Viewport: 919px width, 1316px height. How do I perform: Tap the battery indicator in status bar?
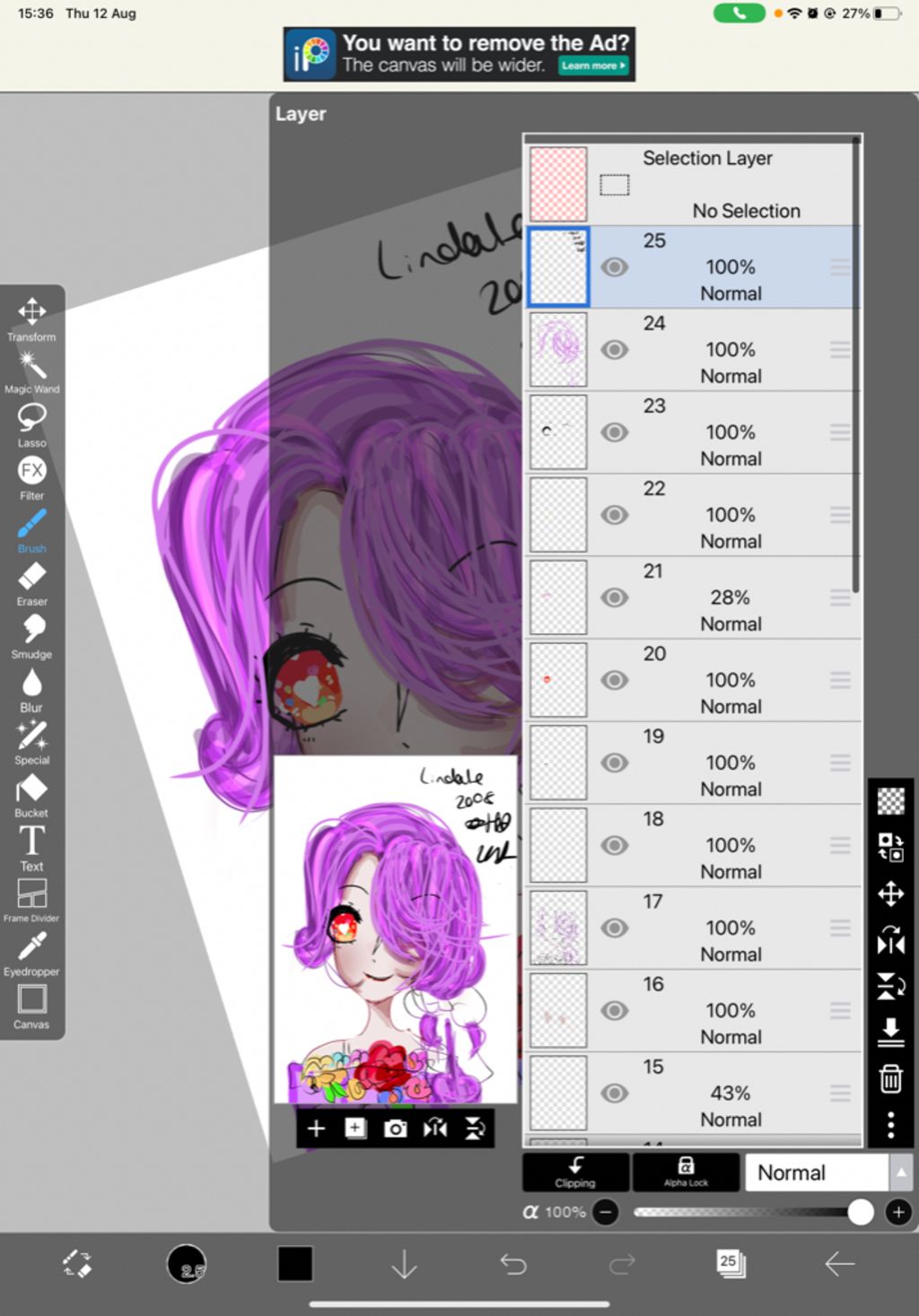point(888,13)
